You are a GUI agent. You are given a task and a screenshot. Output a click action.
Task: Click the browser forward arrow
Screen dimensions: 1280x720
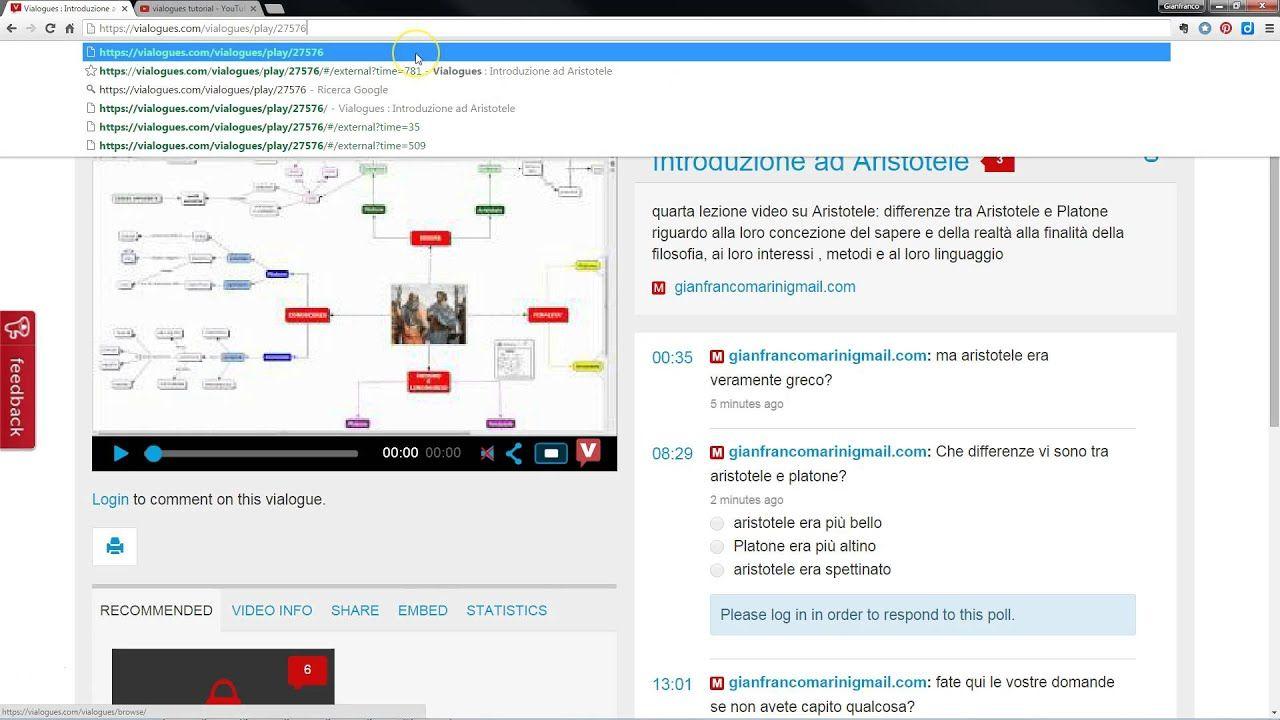[30, 28]
